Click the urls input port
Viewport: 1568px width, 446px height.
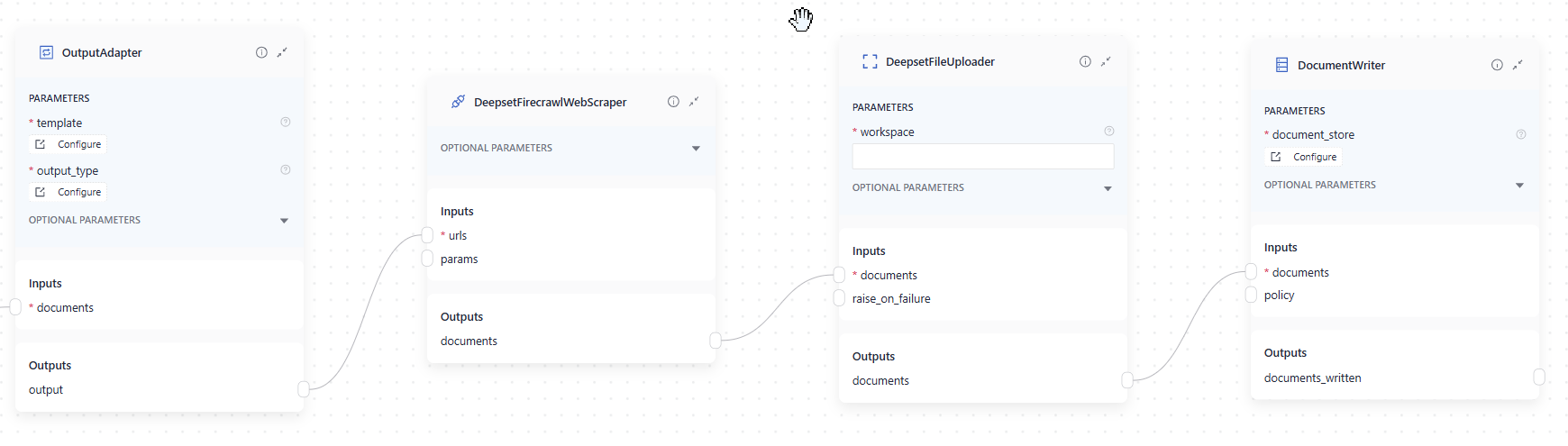pyautogui.click(x=427, y=235)
